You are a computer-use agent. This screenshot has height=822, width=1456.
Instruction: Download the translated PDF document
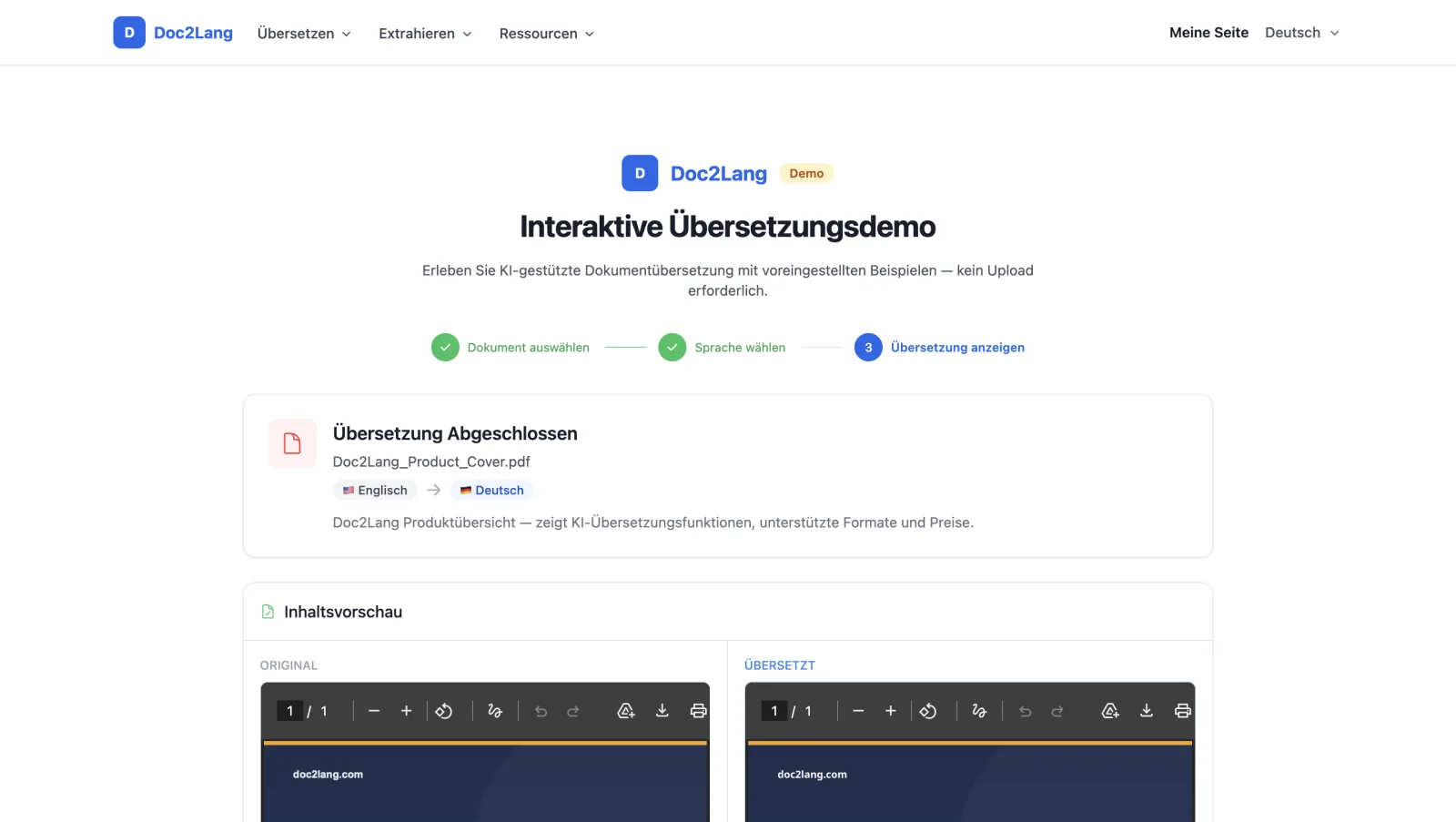click(x=1147, y=711)
